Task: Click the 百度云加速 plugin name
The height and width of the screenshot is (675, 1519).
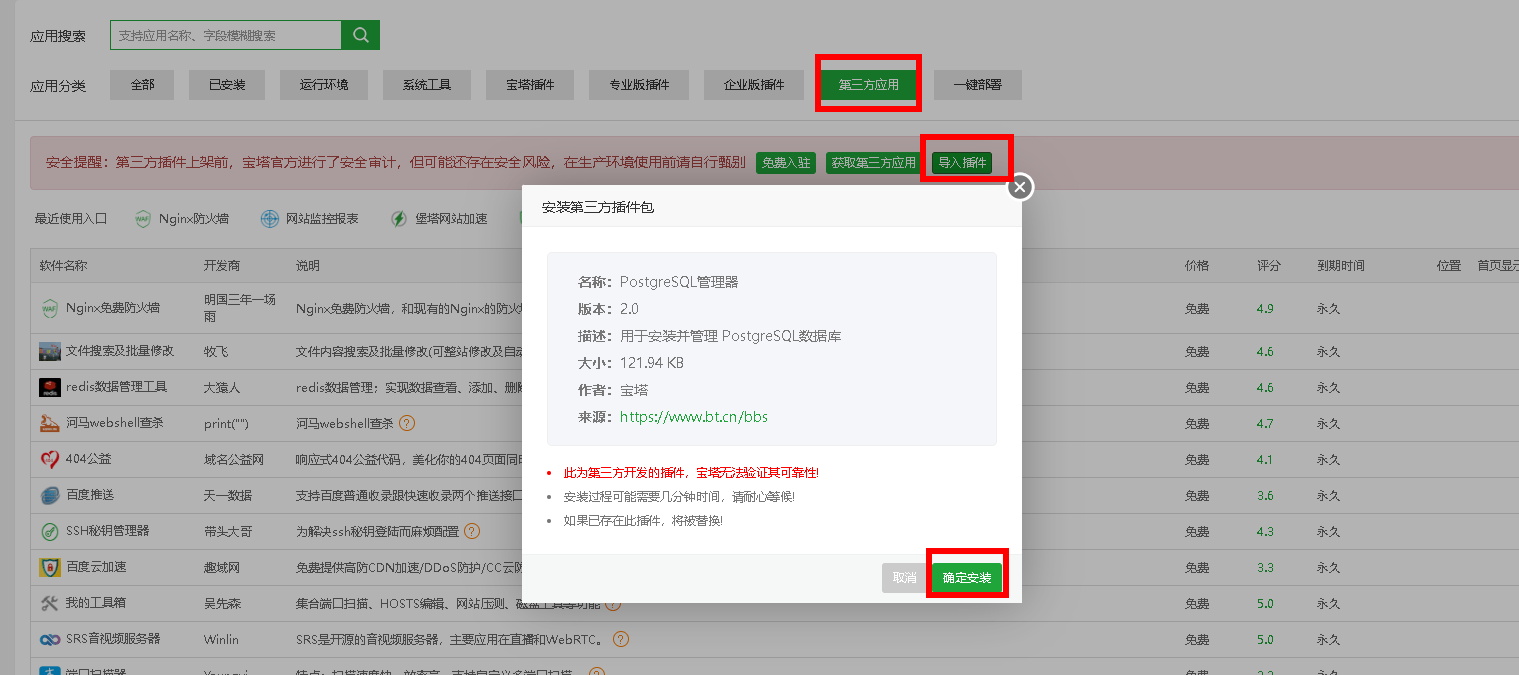Action: pyautogui.click(x=96, y=567)
